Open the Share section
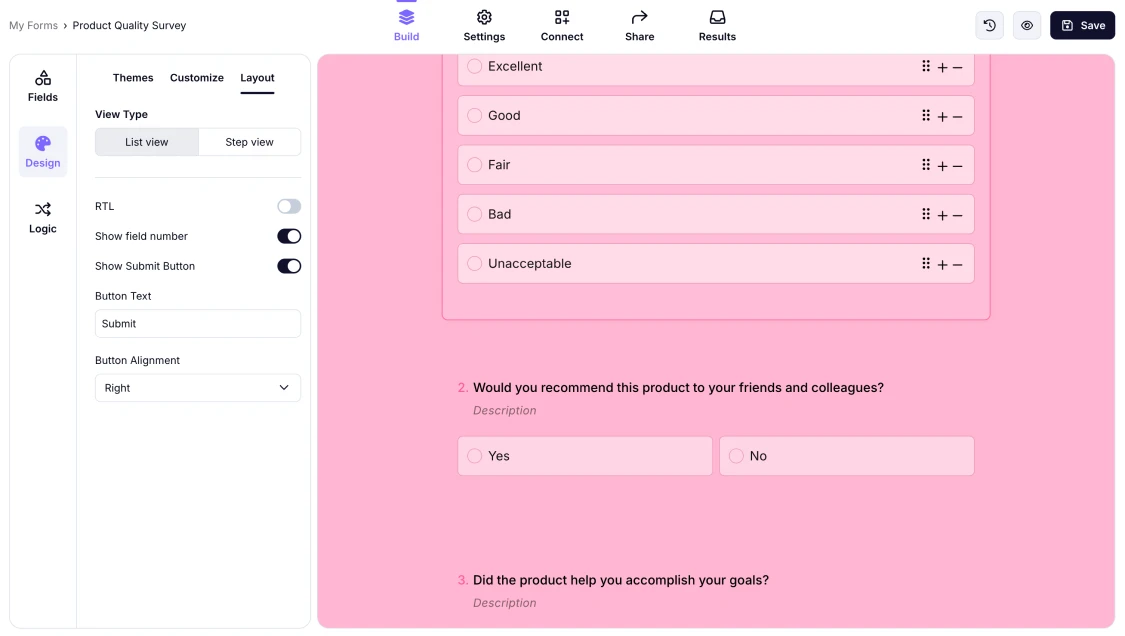Screen dimensions: 1125x636 click(x=639, y=26)
